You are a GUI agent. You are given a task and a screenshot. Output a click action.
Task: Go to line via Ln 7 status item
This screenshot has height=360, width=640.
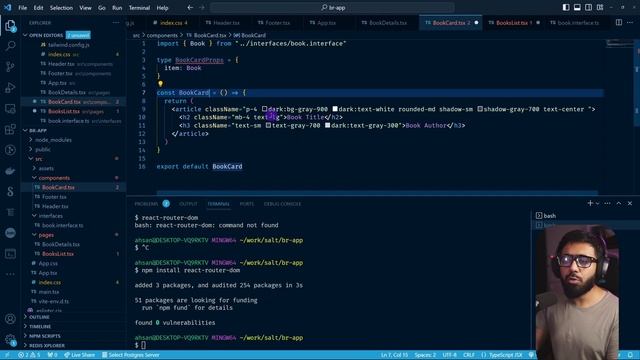pyautogui.click(x=394, y=355)
